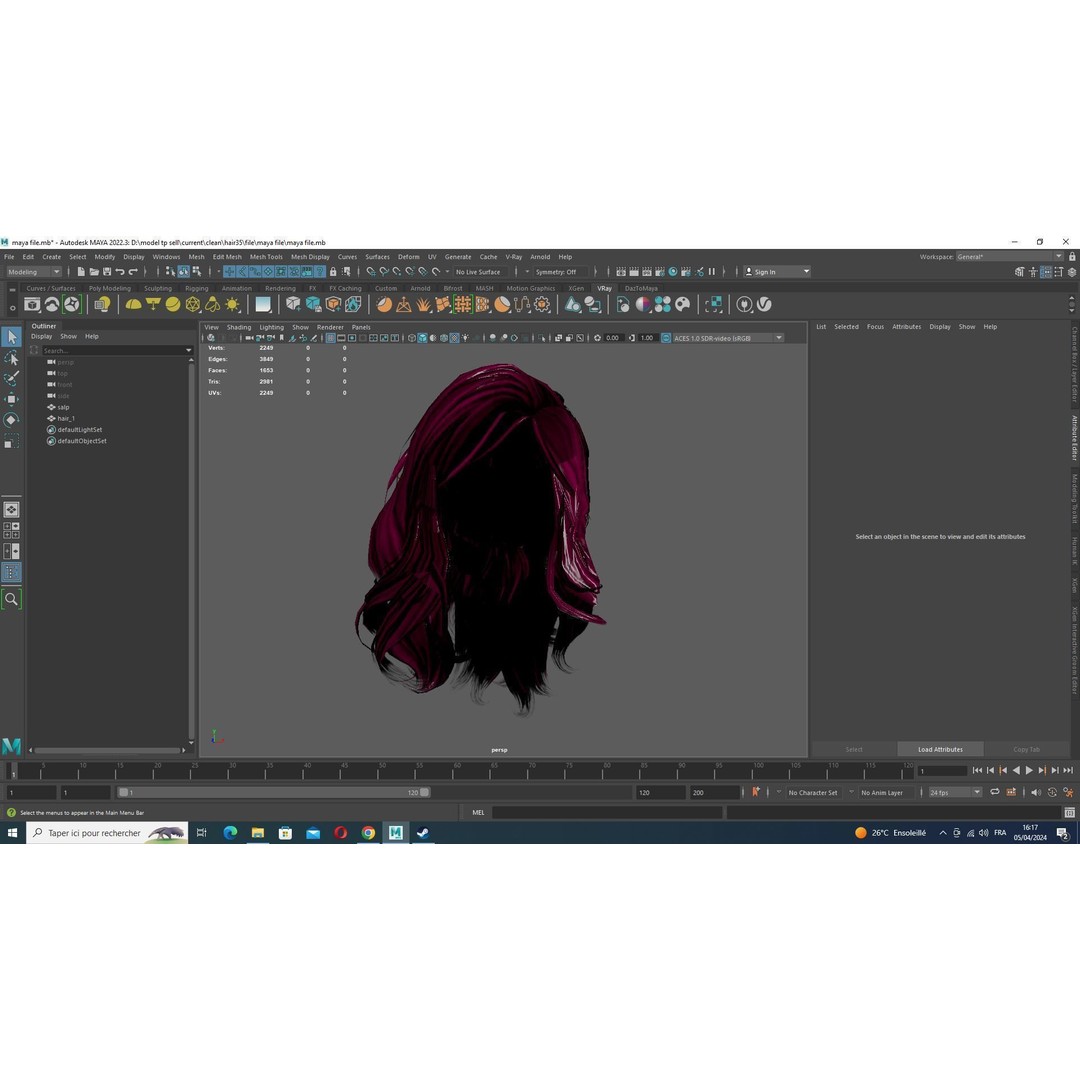Open the No Anim Layer dropdown arrow

(x=851, y=793)
